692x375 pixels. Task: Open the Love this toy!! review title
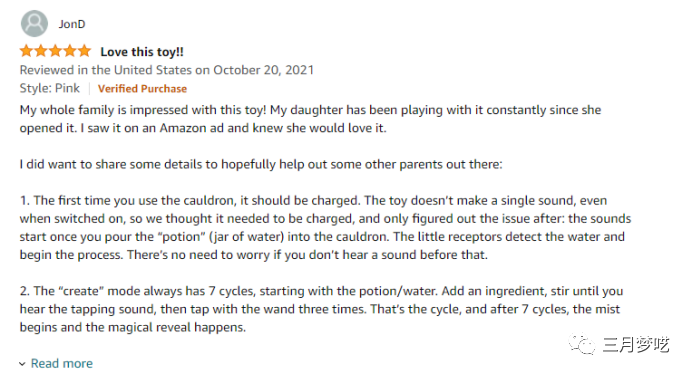click(142, 52)
